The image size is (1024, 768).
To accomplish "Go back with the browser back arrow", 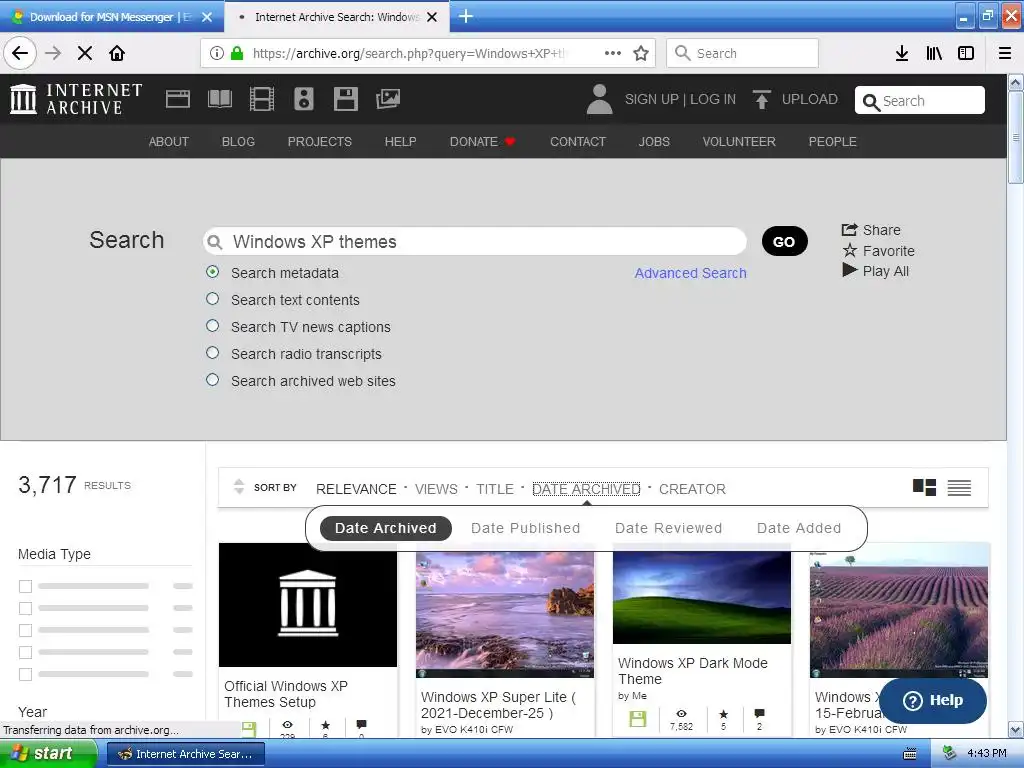I will pos(20,53).
